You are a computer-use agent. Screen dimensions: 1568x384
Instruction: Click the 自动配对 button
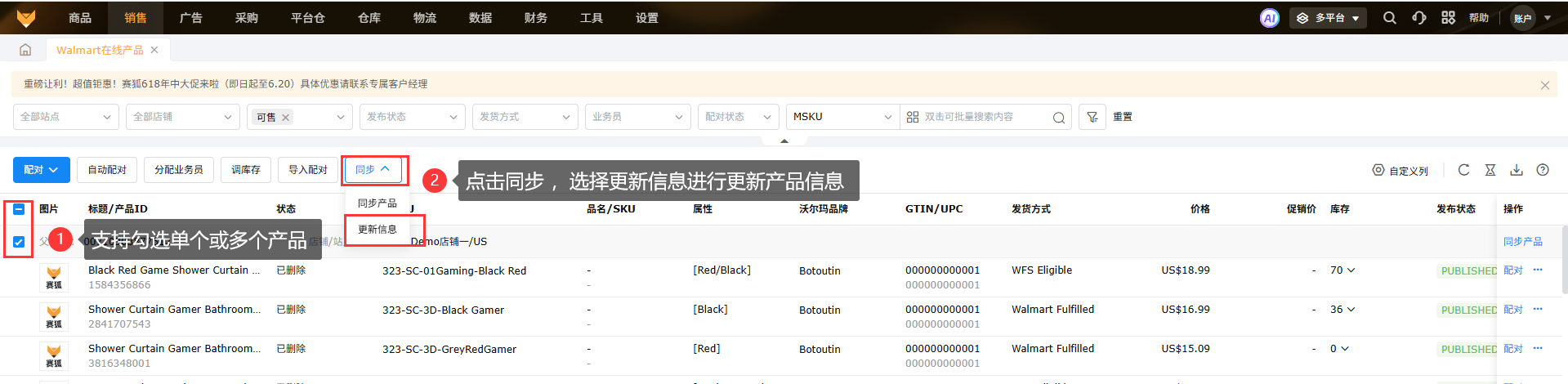pyautogui.click(x=107, y=170)
